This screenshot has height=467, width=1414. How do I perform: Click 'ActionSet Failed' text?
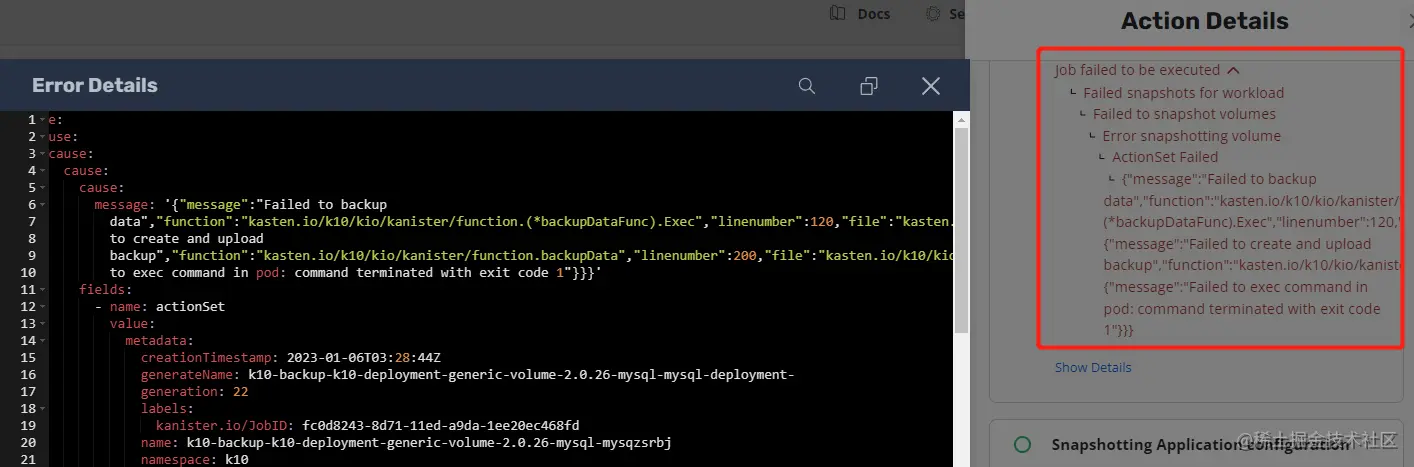point(1165,157)
